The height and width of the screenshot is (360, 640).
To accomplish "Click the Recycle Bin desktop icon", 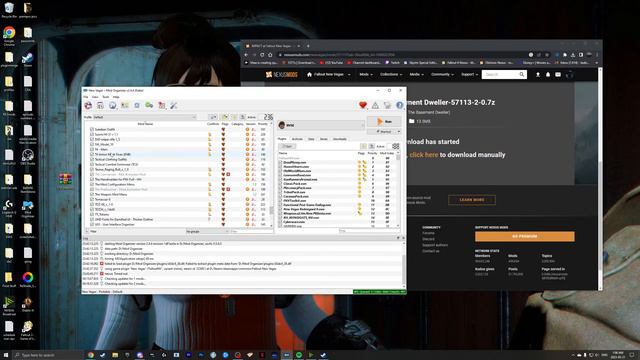I will click(x=9, y=10).
